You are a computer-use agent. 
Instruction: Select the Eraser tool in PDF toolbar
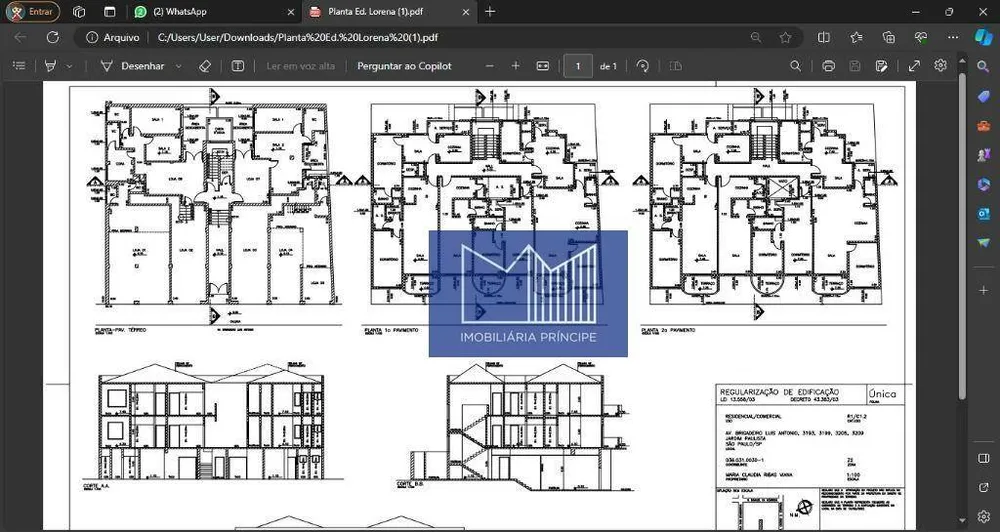pos(205,66)
